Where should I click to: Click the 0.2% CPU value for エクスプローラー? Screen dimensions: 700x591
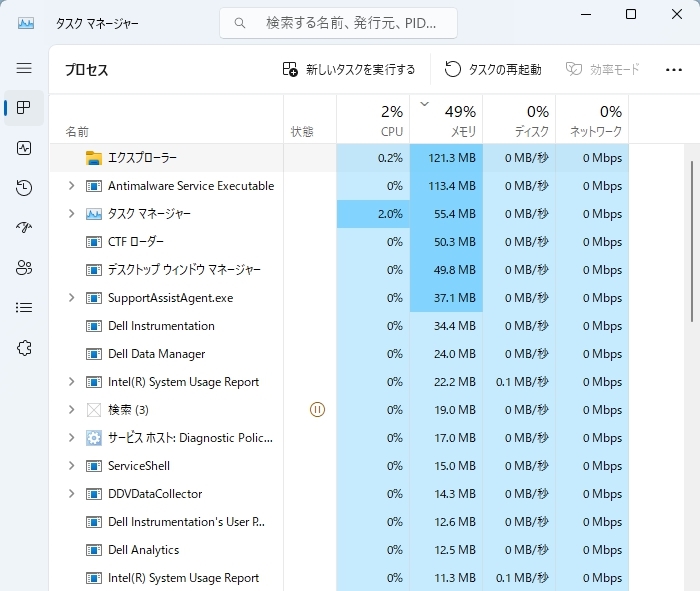[x=390, y=158]
